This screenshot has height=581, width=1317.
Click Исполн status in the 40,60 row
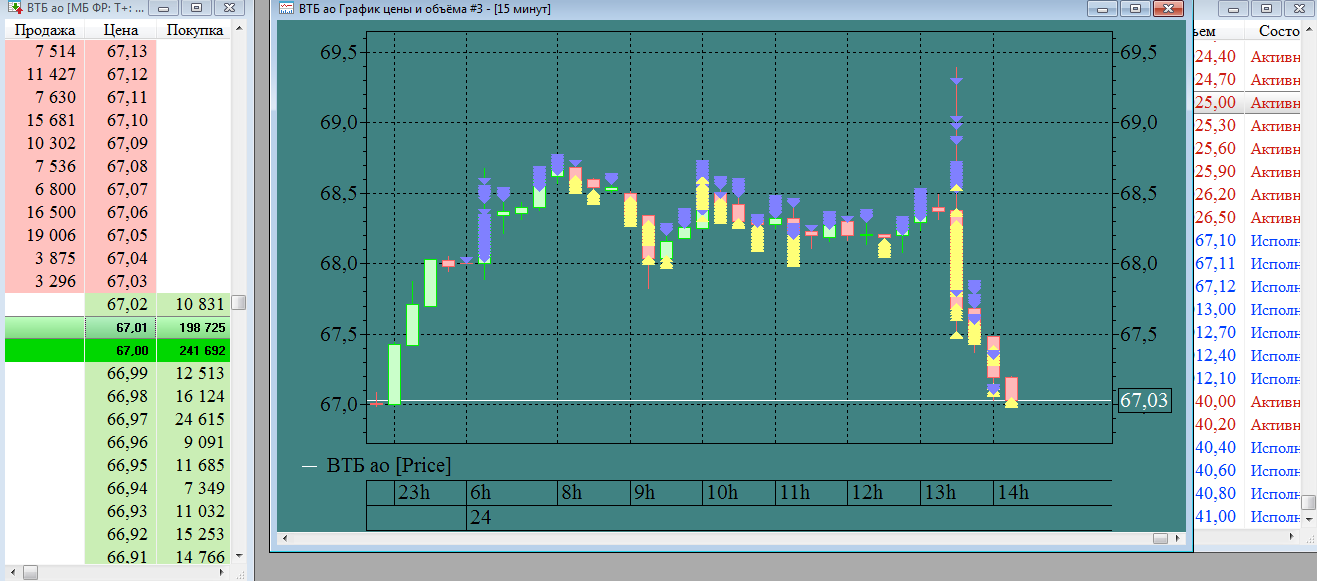(x=1276, y=471)
